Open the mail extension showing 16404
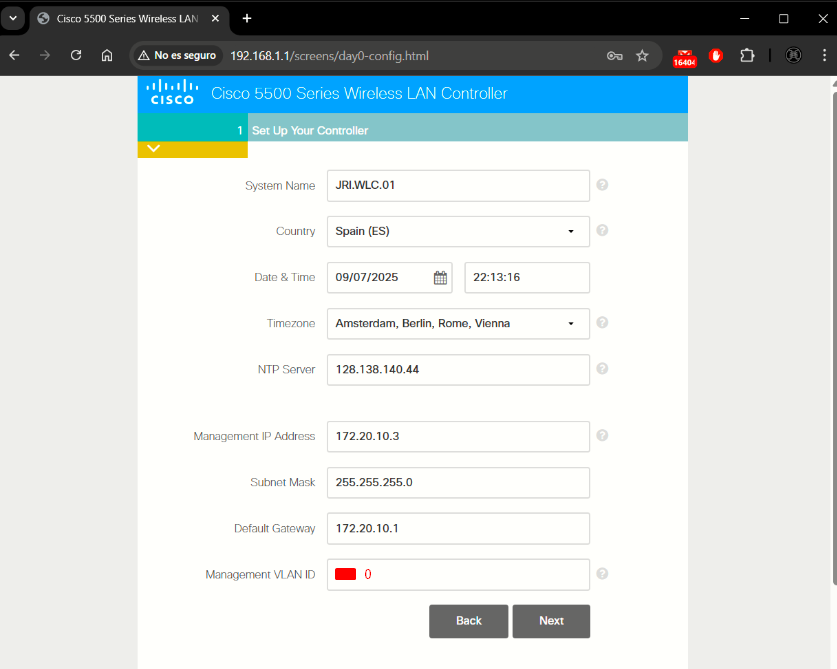This screenshot has width=837, height=669. click(684, 58)
